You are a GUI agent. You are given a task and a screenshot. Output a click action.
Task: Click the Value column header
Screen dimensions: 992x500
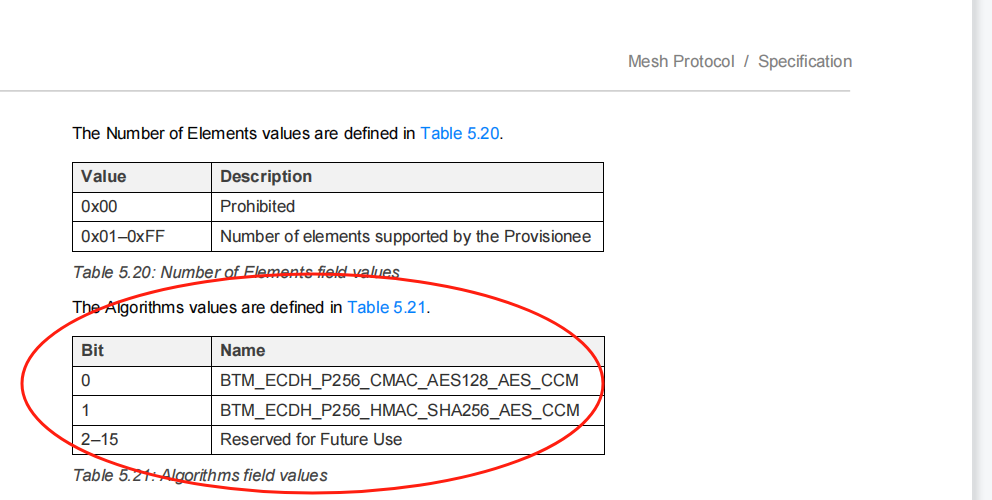pos(142,177)
